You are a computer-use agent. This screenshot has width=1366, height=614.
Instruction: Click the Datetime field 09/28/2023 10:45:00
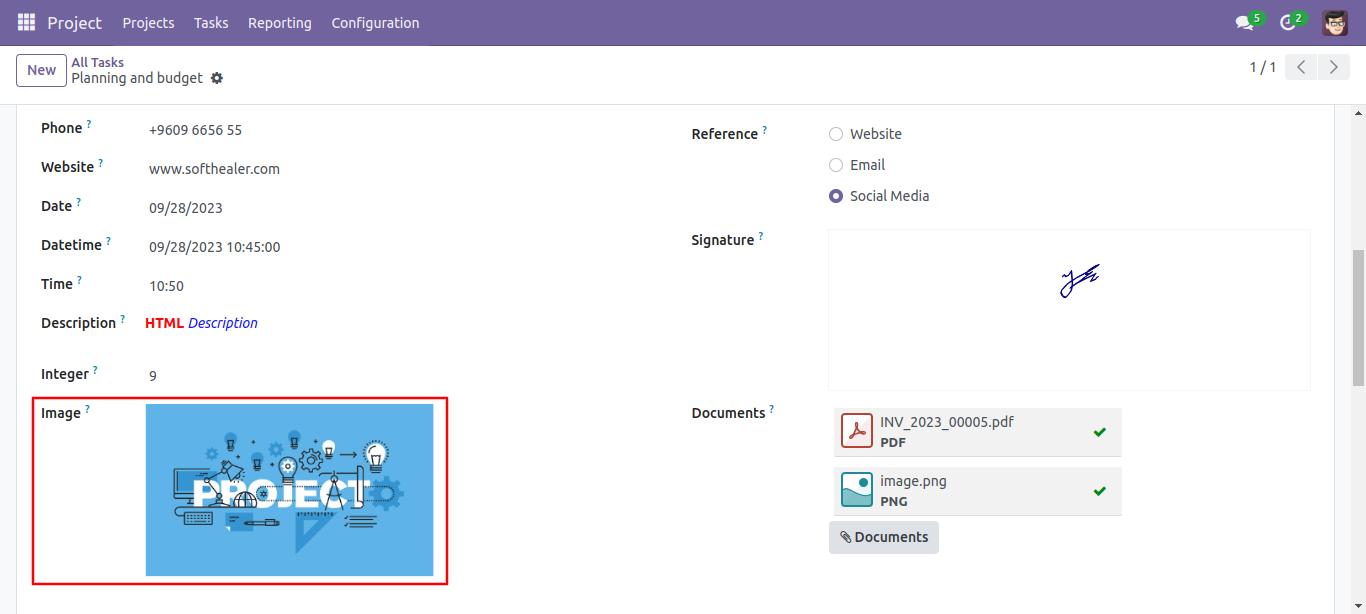pyautogui.click(x=215, y=247)
